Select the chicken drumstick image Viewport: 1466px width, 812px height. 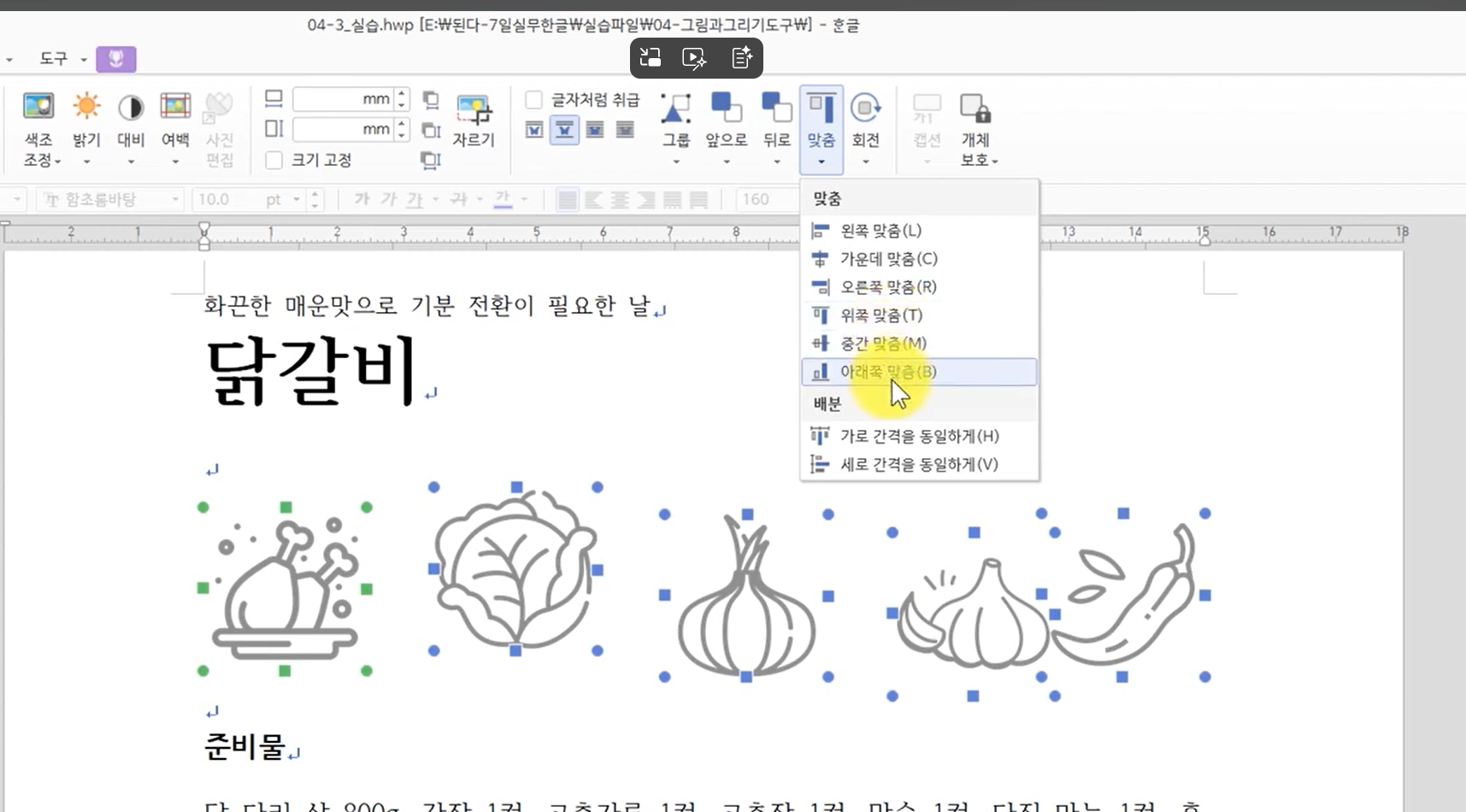coord(286,589)
